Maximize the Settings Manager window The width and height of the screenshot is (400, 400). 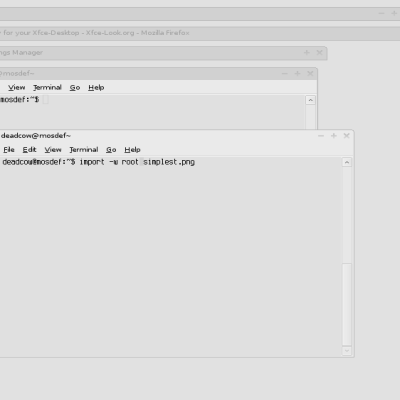click(x=307, y=53)
